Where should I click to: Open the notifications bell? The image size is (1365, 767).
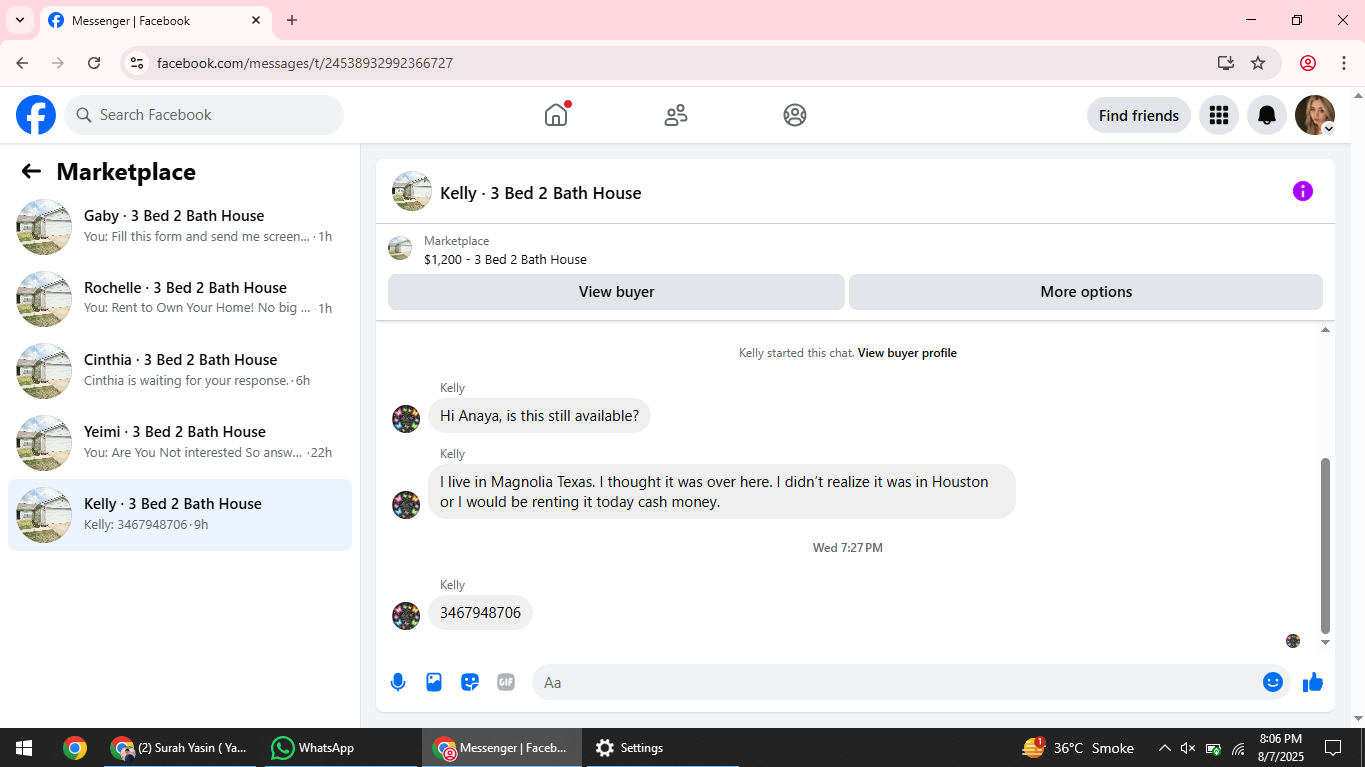[1267, 115]
